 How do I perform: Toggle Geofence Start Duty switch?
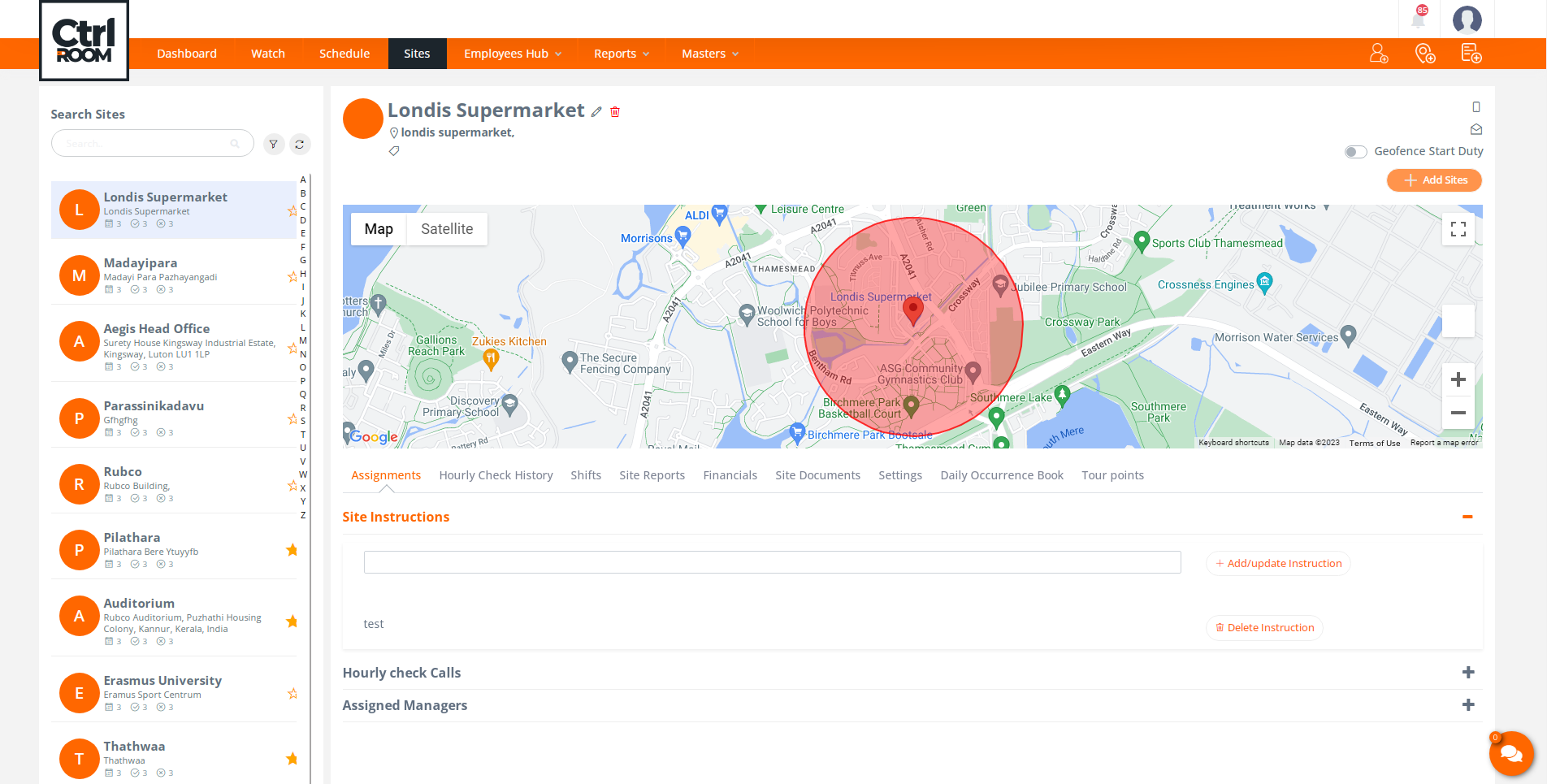pos(1355,152)
